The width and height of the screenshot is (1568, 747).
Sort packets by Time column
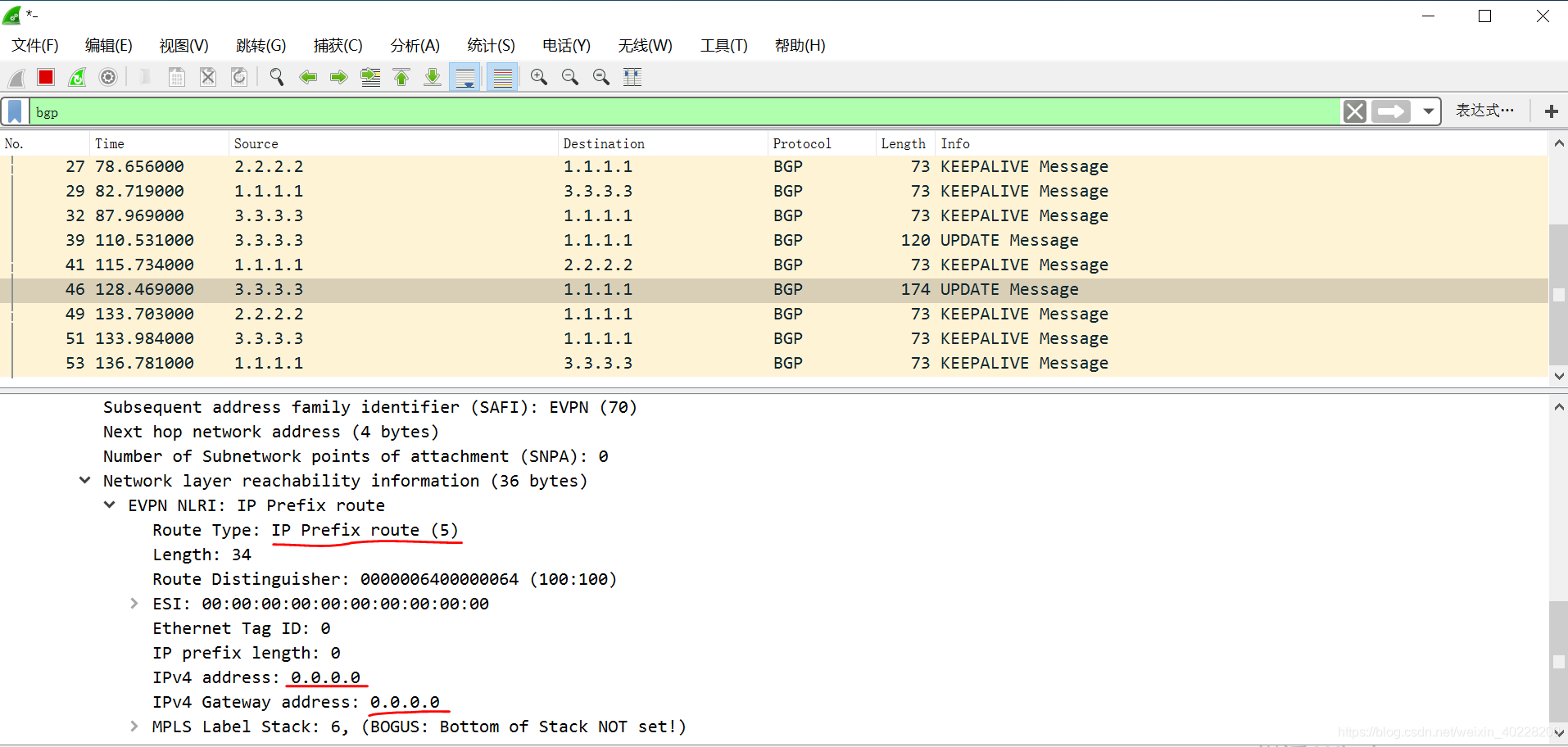coord(159,143)
